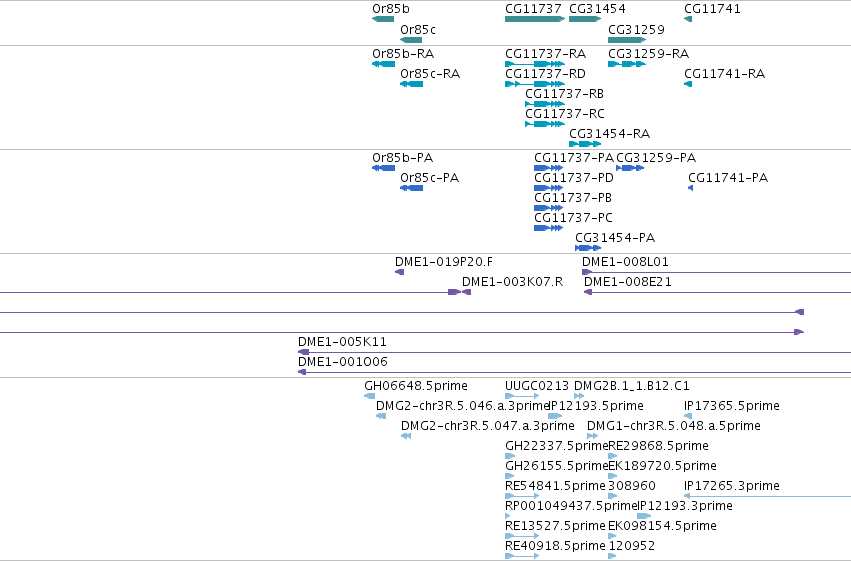Click the CG11741-PA glyph
Viewport: 851px width, 561px height.
pyautogui.click(x=690, y=188)
